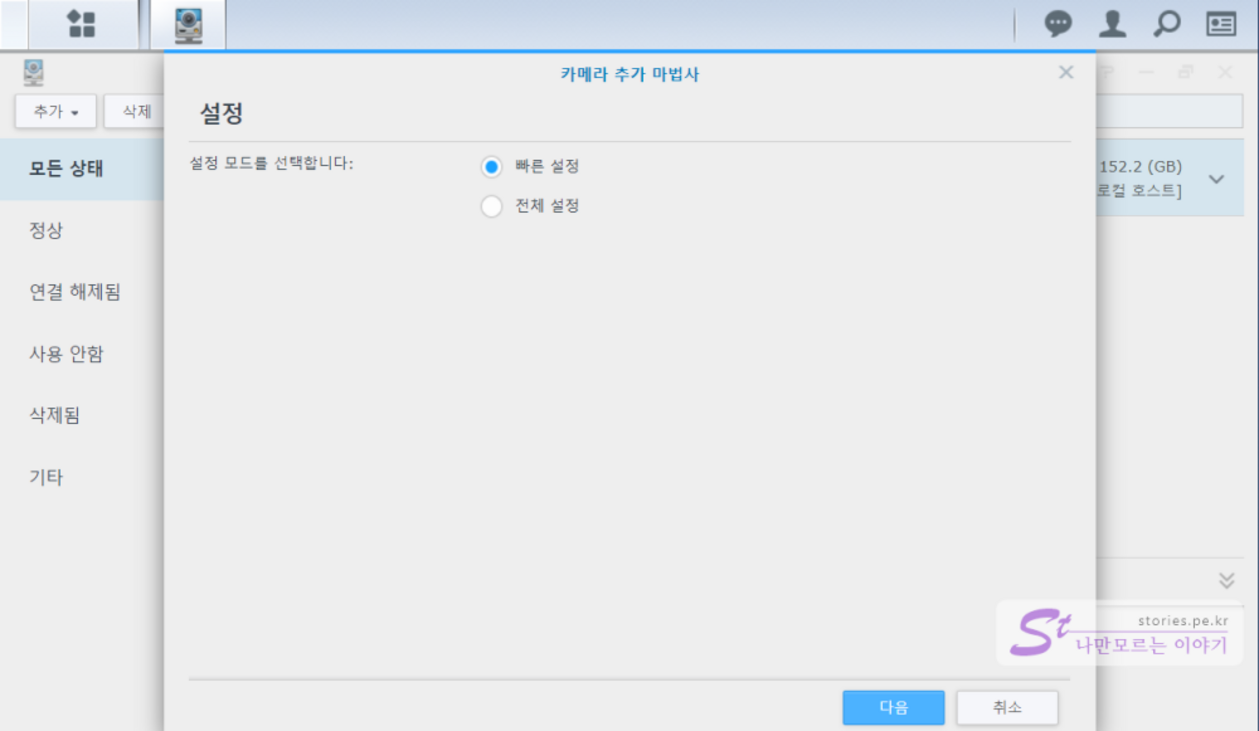
Task: Open the main menu grid icon
Action: [81, 24]
